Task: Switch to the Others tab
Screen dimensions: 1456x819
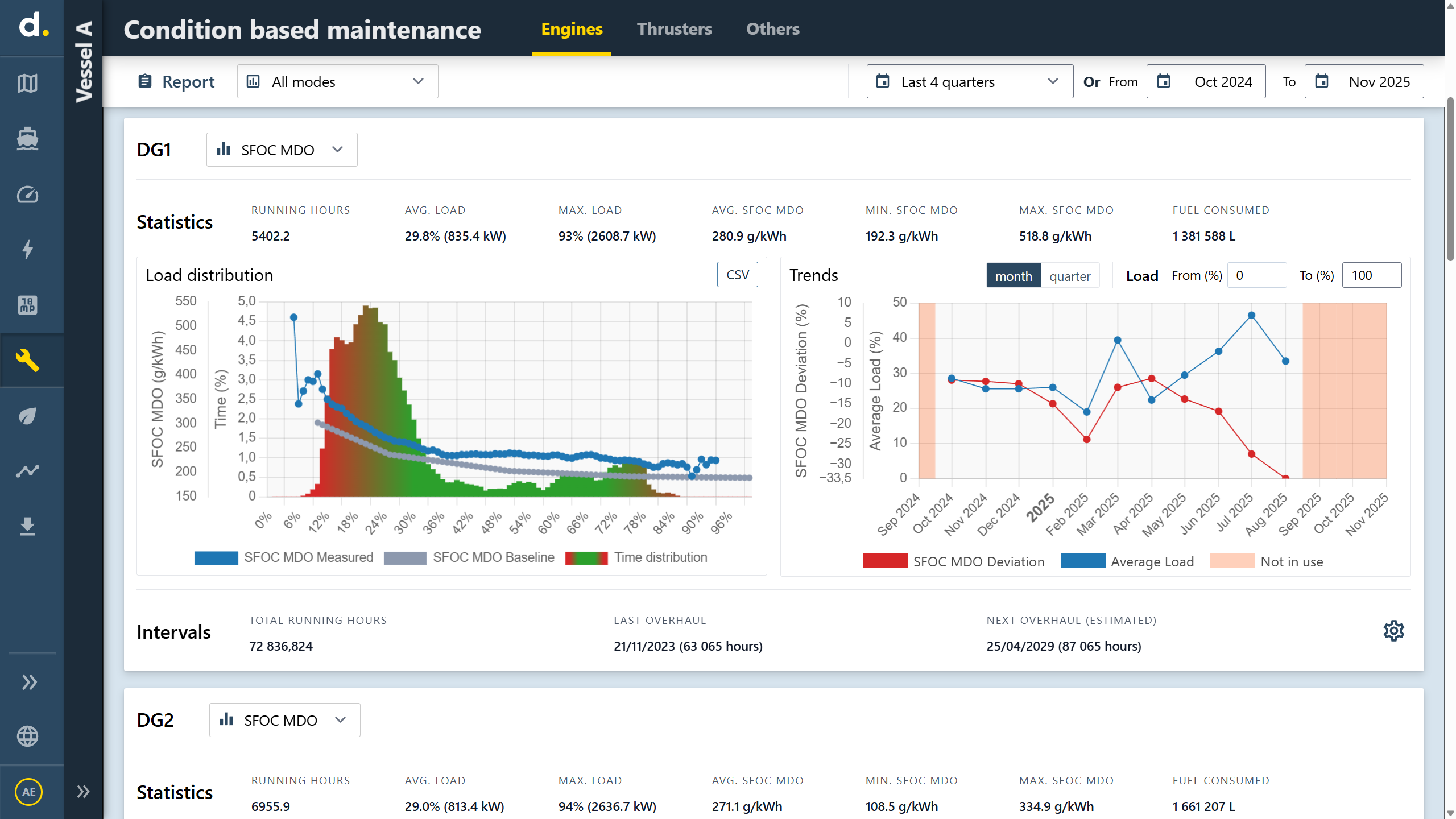Action: pos(772,28)
